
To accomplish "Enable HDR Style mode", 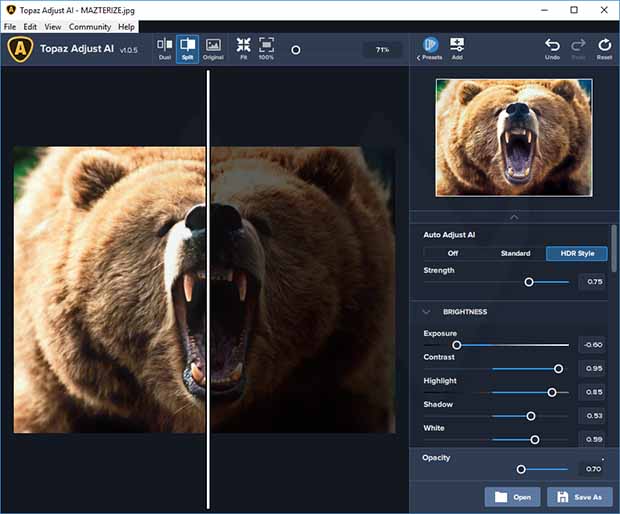I will pyautogui.click(x=576, y=253).
